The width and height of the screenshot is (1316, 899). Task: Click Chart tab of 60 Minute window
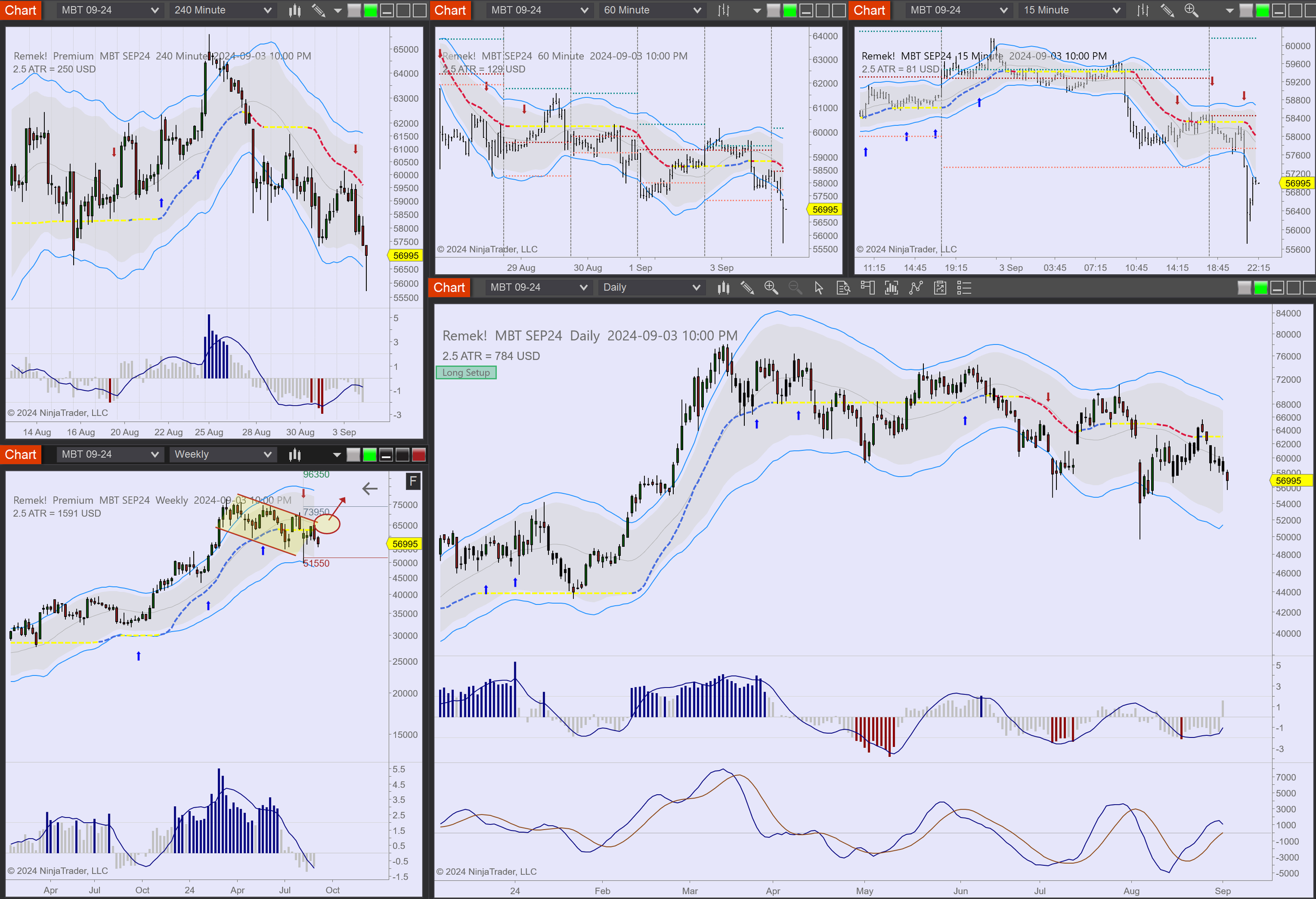click(450, 10)
